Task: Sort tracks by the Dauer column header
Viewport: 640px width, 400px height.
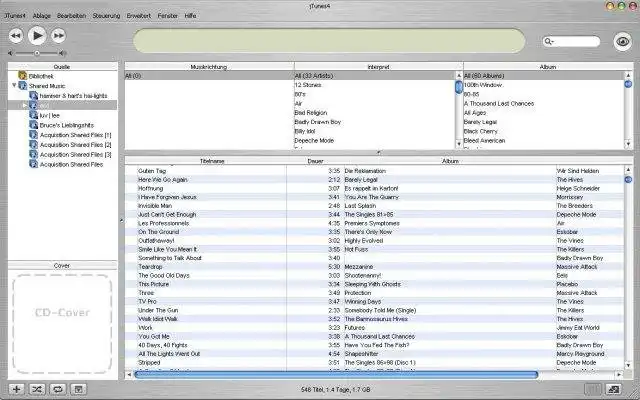Action: point(315,161)
